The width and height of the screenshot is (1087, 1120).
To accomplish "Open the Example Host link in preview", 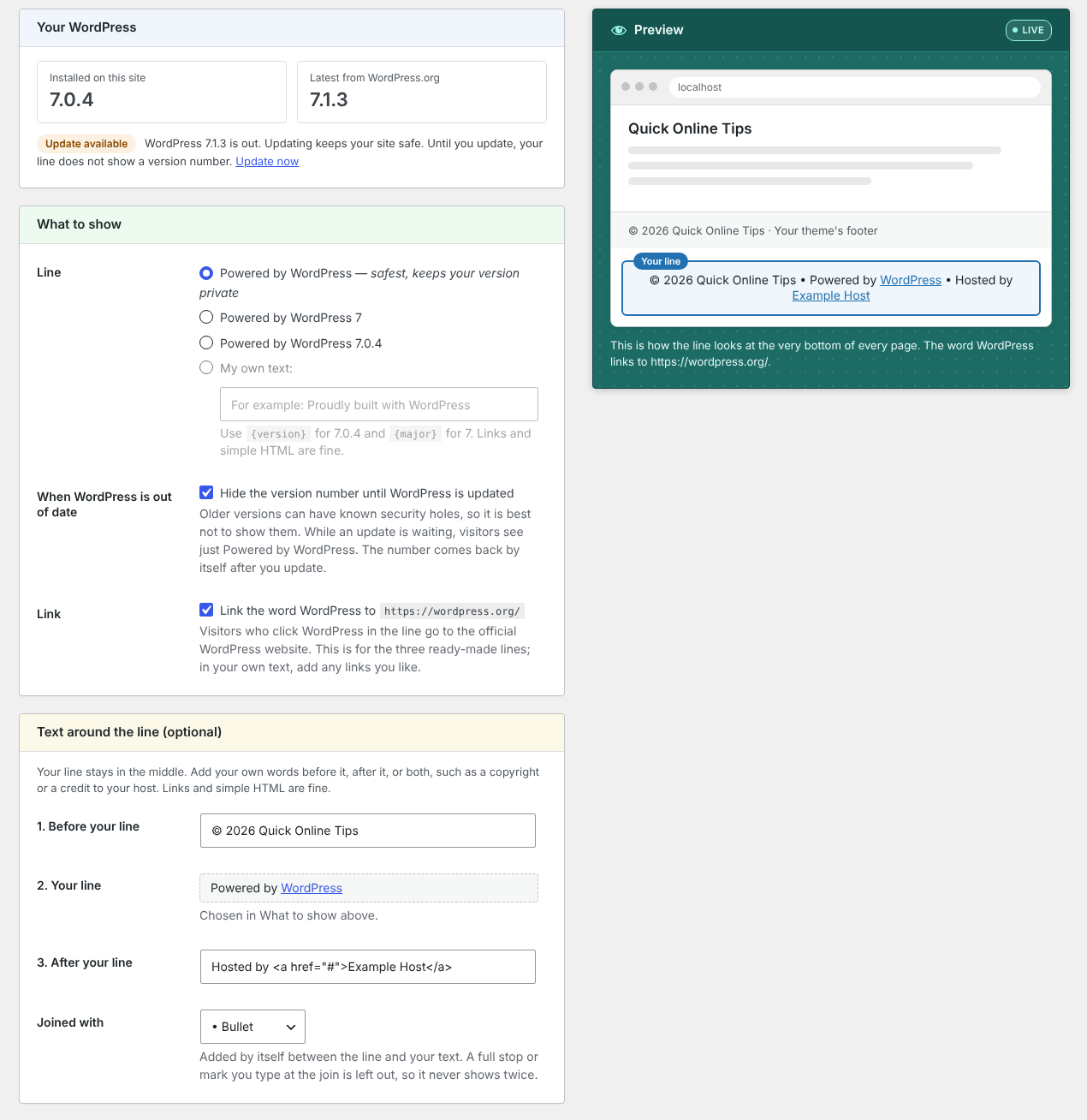I will pyautogui.click(x=831, y=295).
